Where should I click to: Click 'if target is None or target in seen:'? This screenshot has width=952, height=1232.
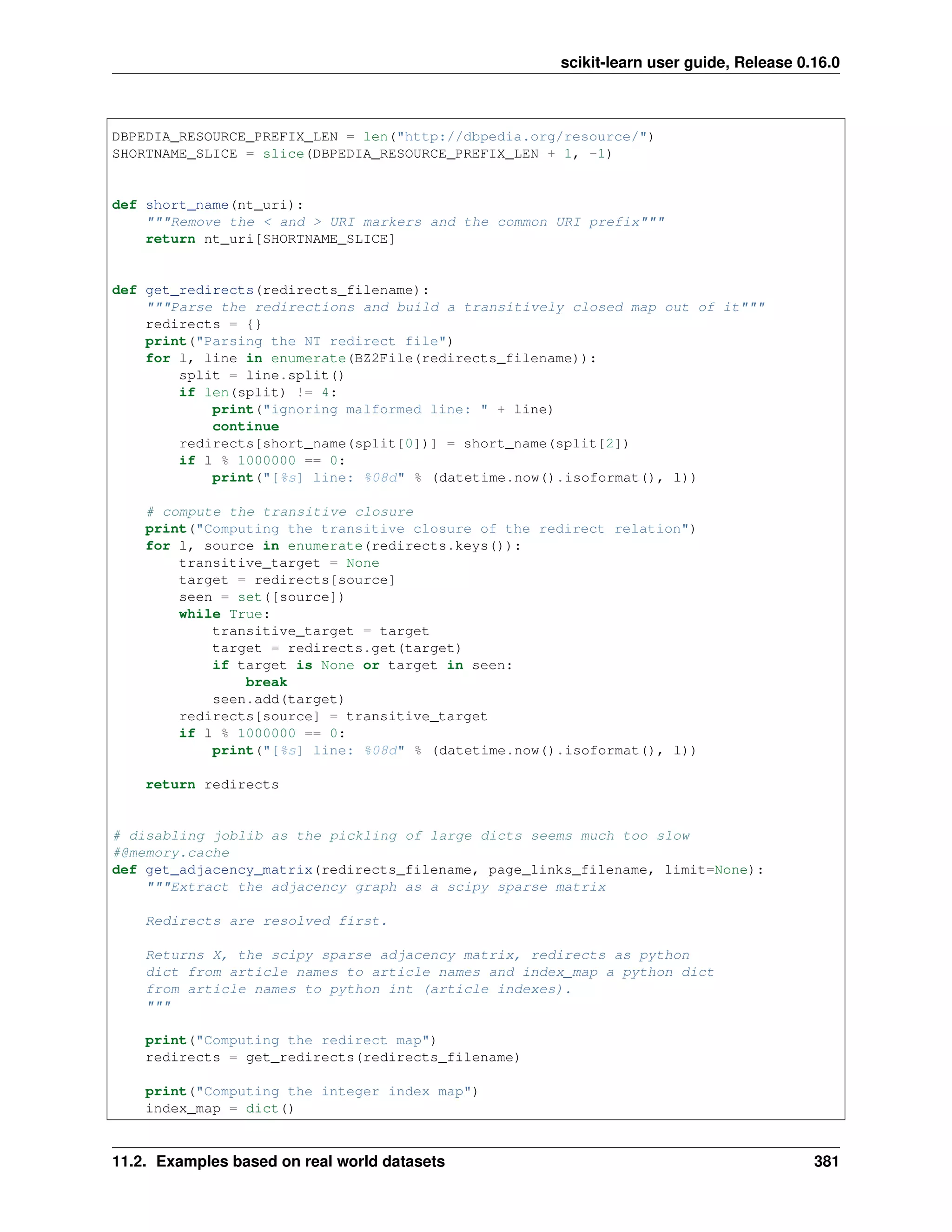point(363,666)
